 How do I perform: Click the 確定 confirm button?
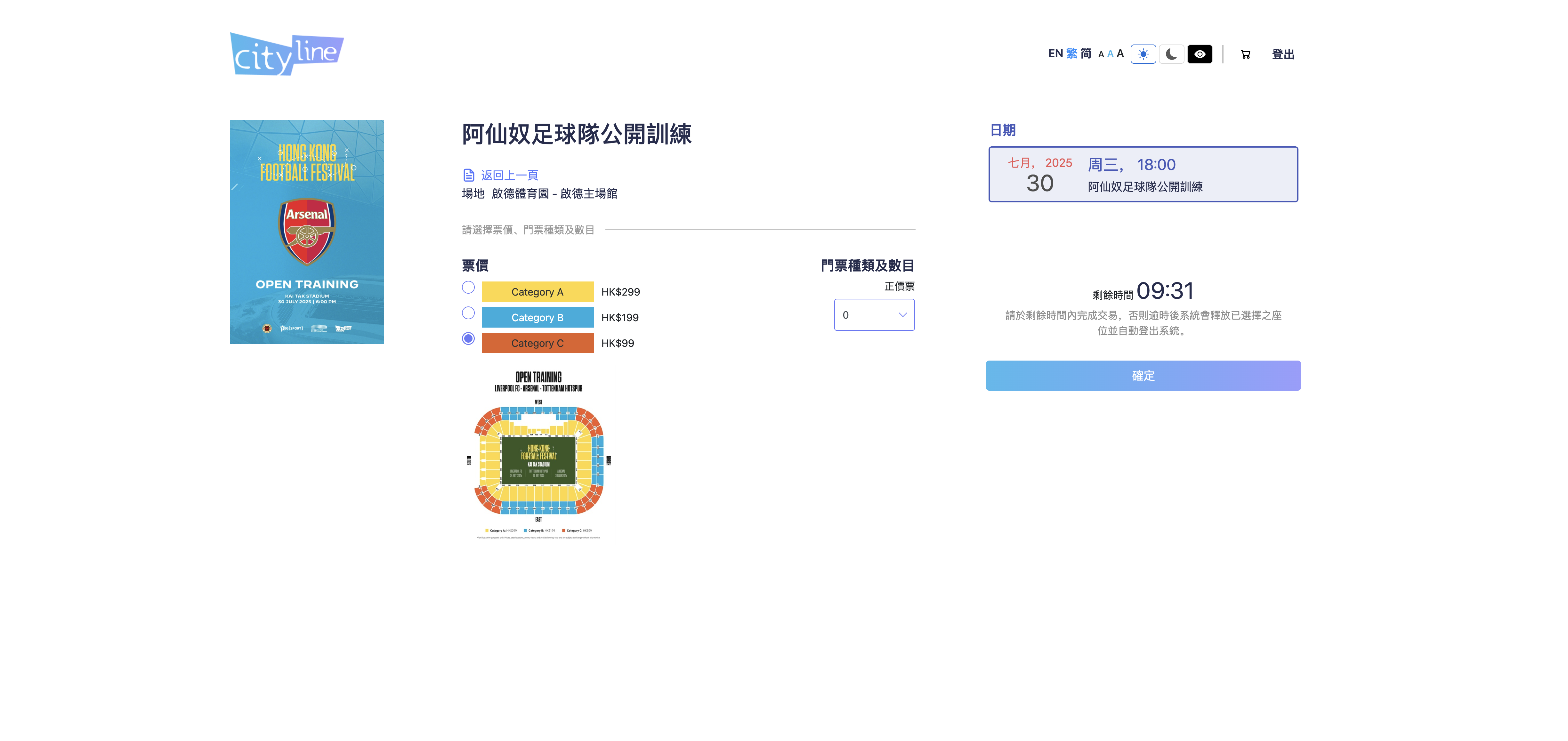(1143, 376)
